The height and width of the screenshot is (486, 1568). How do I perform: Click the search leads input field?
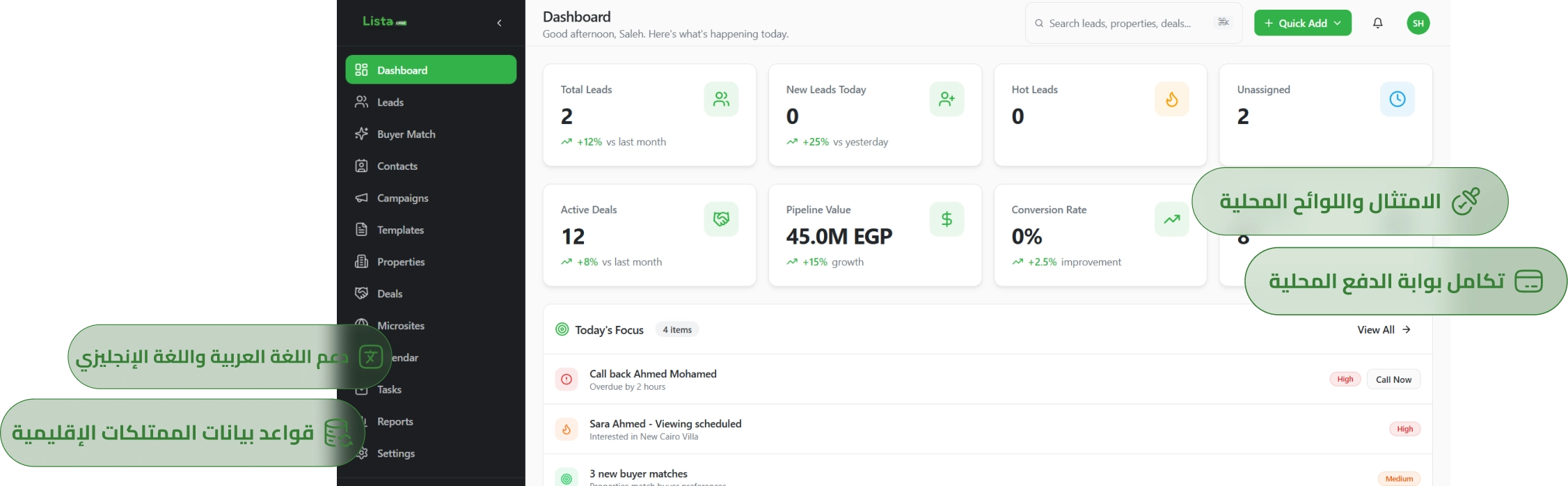coord(1119,23)
